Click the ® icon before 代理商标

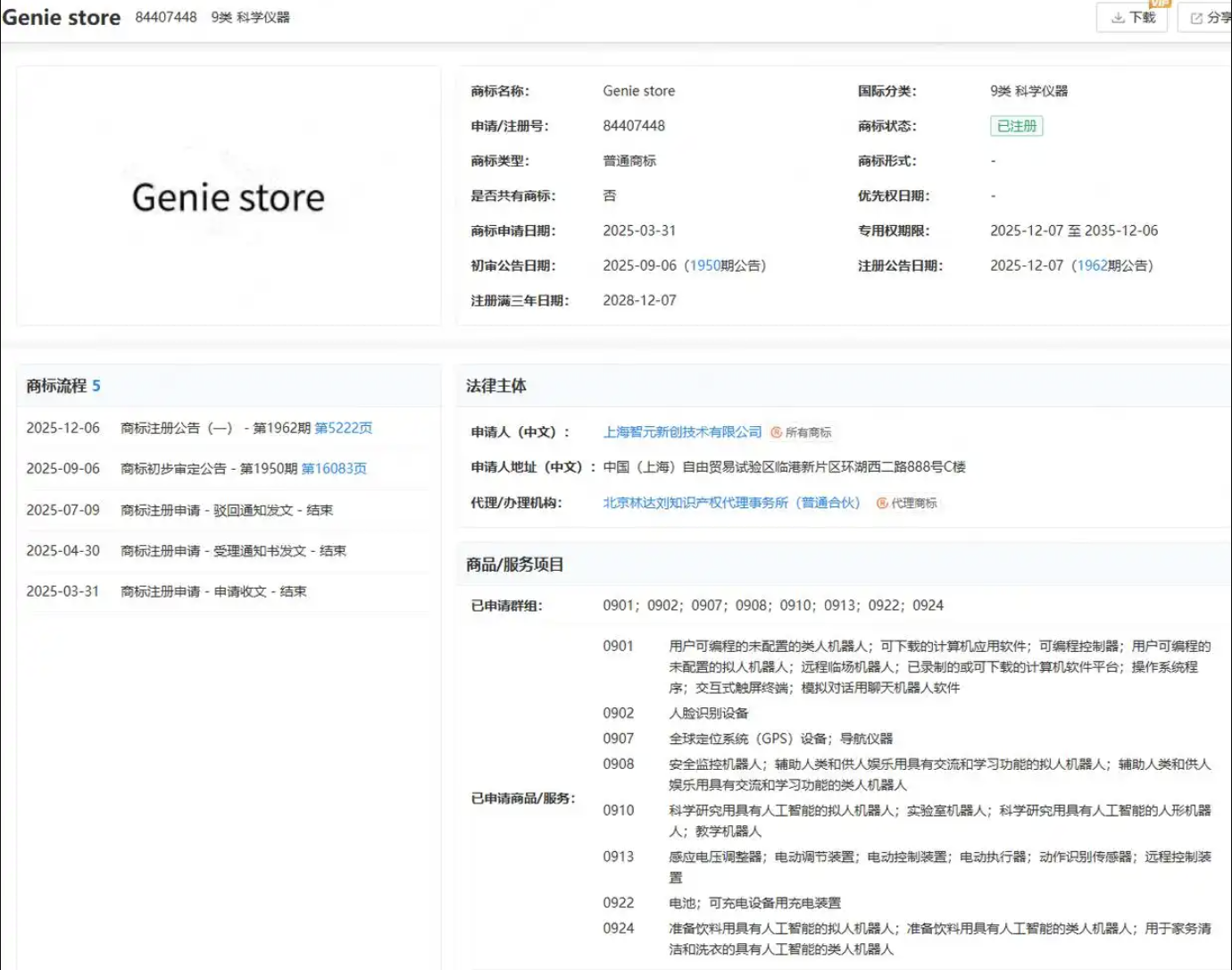click(882, 503)
